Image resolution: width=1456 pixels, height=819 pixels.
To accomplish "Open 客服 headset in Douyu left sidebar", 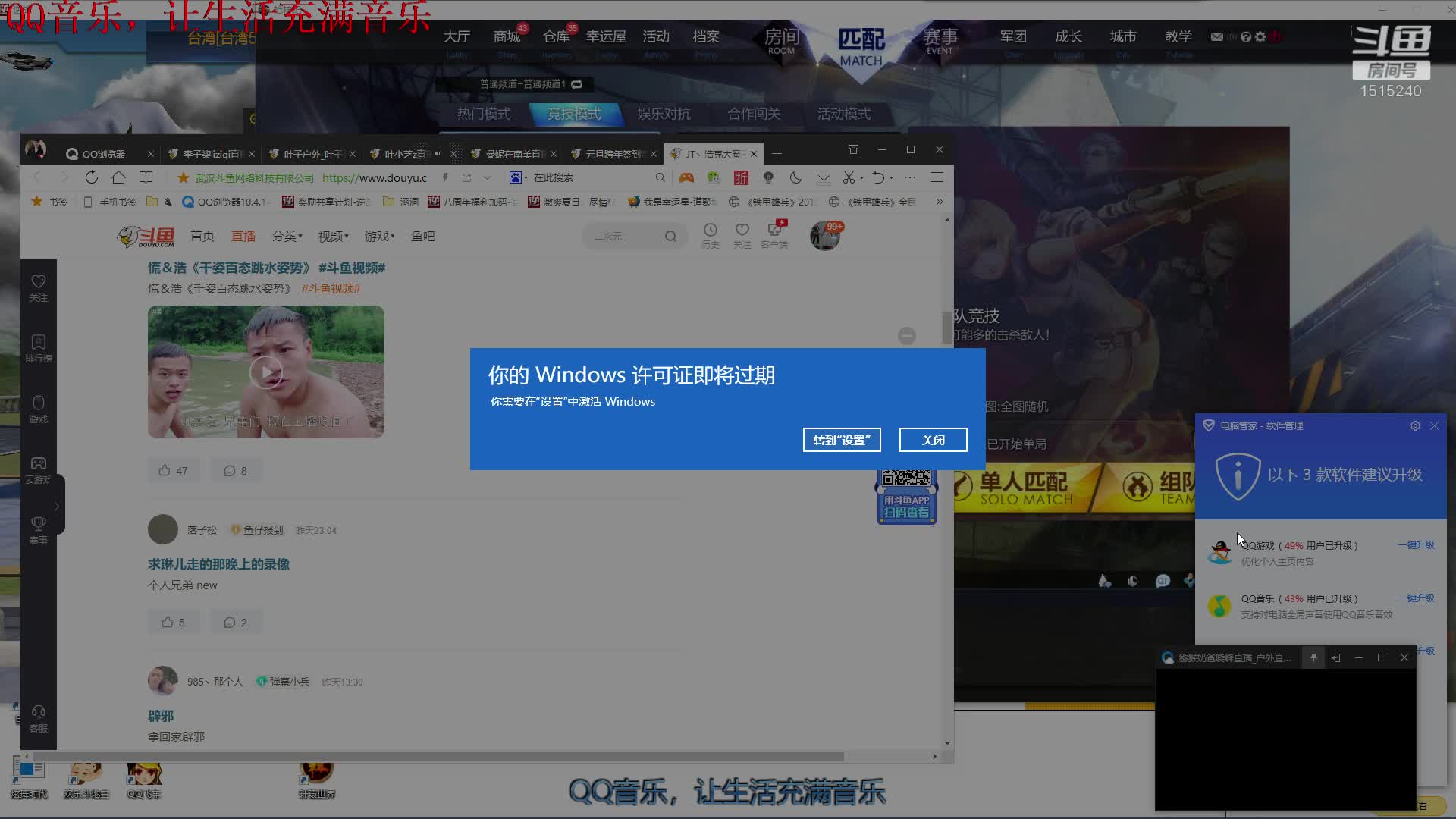I will pyautogui.click(x=39, y=719).
